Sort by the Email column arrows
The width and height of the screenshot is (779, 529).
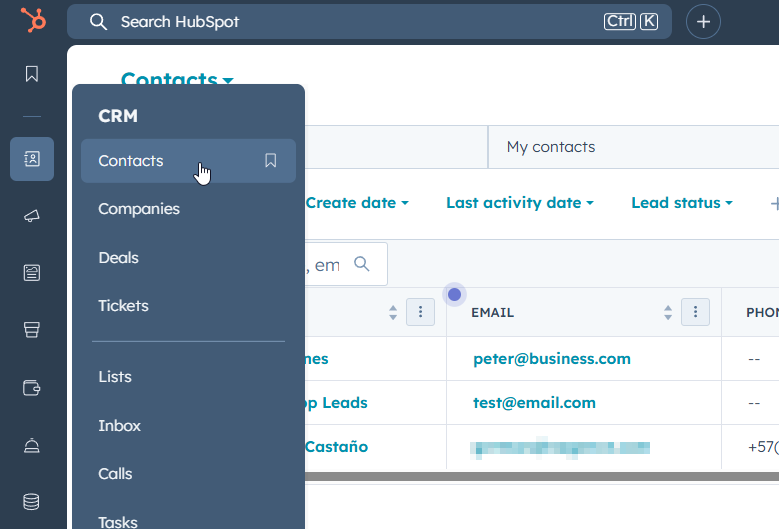click(668, 312)
